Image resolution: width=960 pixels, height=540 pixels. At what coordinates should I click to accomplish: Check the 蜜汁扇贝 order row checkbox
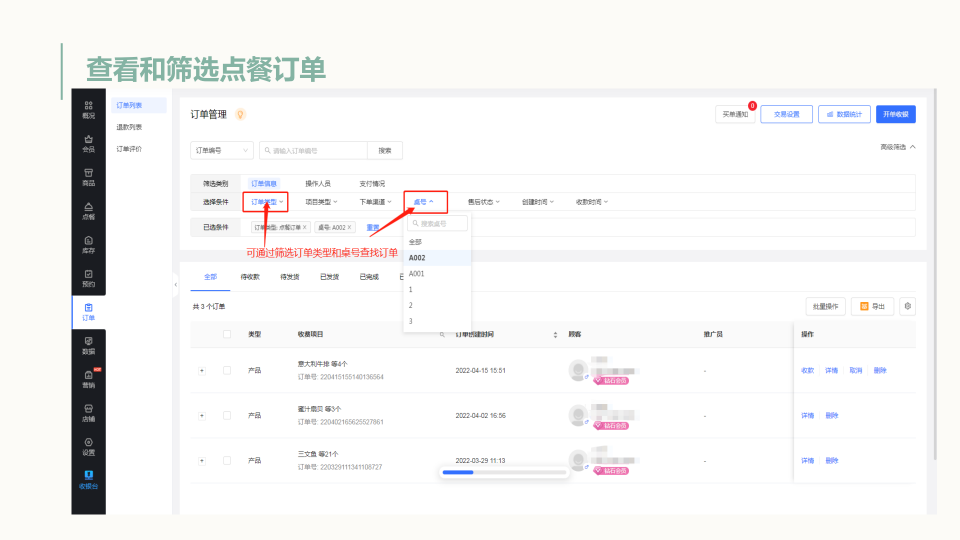[x=227, y=416]
